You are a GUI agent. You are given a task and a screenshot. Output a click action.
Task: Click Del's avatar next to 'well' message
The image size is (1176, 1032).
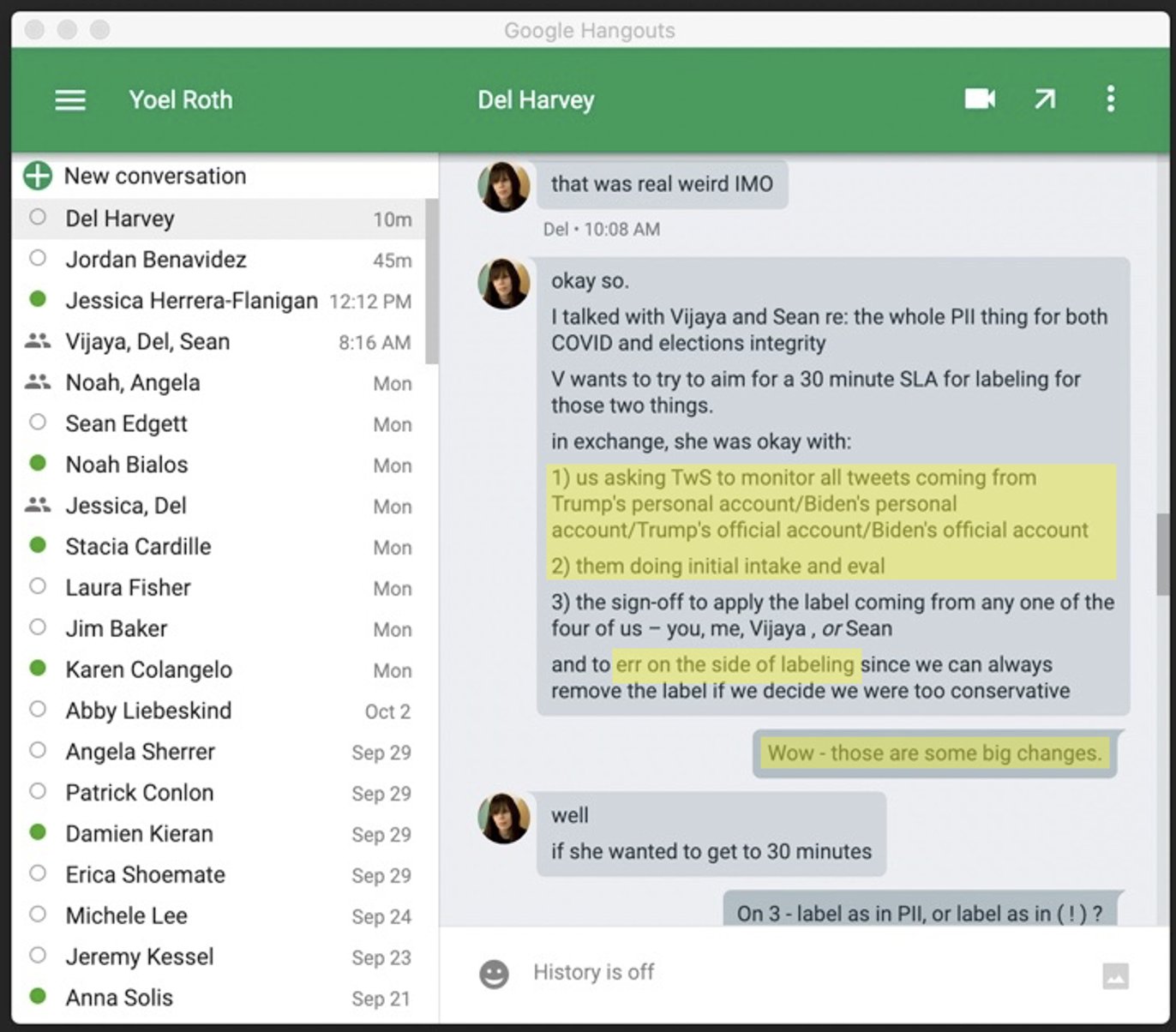click(x=503, y=818)
